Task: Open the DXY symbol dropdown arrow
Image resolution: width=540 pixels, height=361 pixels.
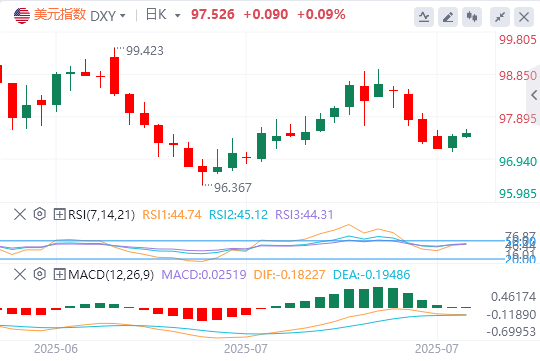Action: [x=122, y=16]
